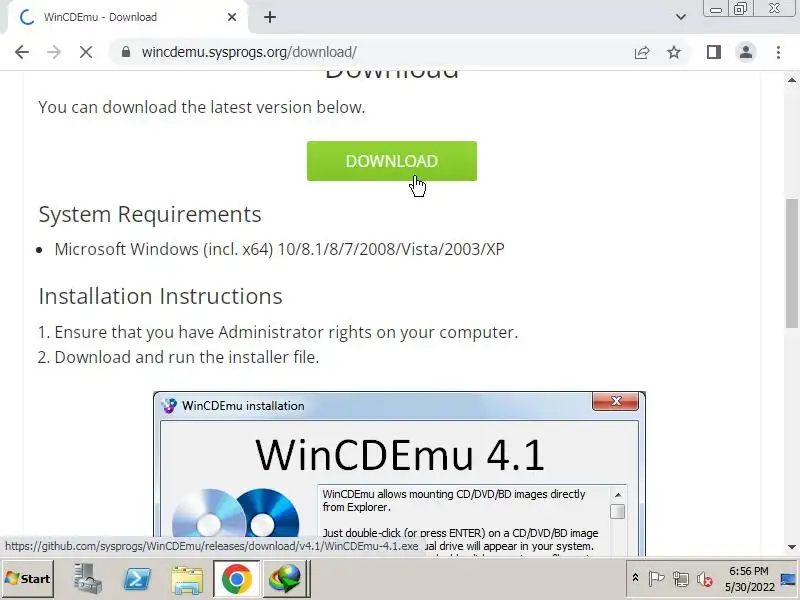
Task: Click the Show desktop icon
Action: (788, 579)
